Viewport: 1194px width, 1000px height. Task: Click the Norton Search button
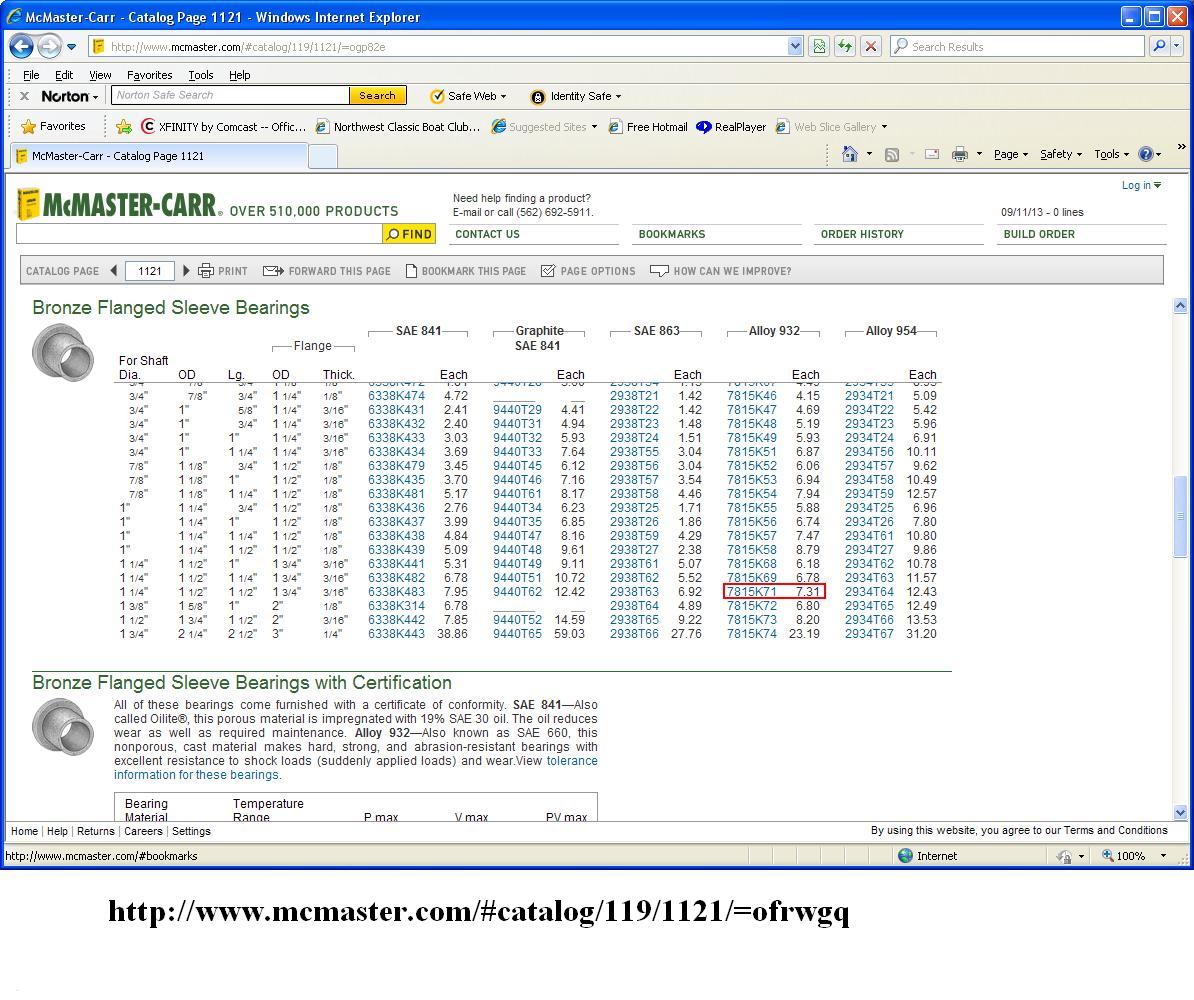click(378, 95)
